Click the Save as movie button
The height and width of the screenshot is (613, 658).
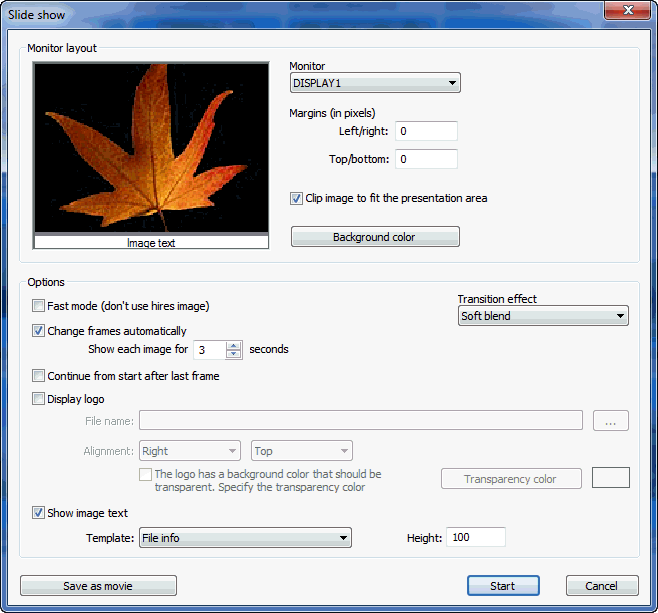click(x=98, y=586)
